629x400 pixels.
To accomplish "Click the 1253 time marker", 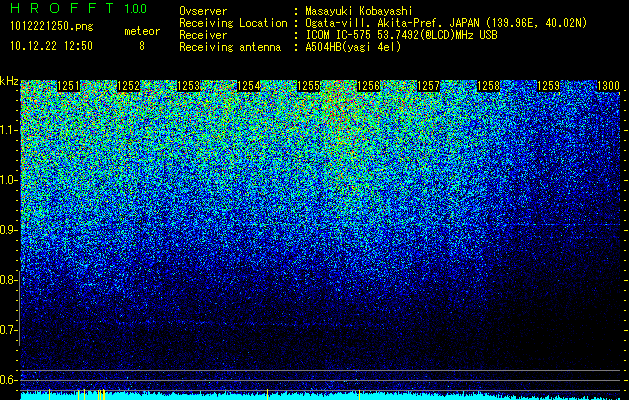I will coord(189,86).
